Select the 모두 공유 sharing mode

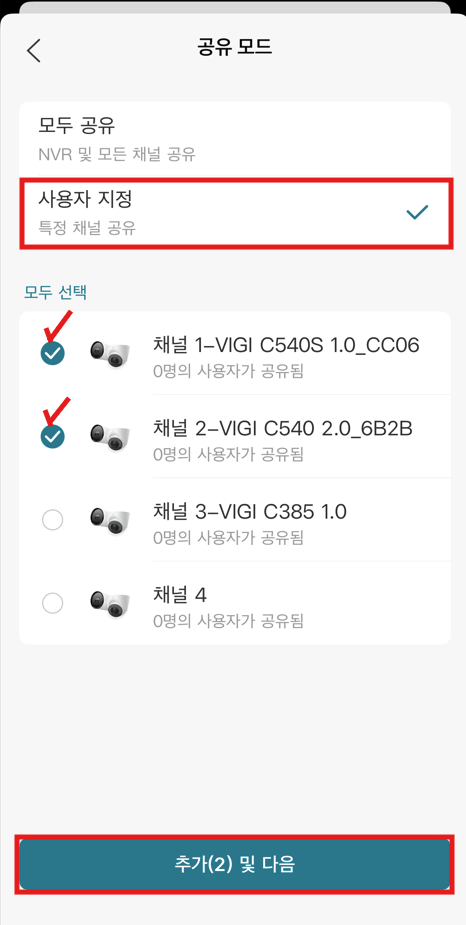click(x=235, y=139)
